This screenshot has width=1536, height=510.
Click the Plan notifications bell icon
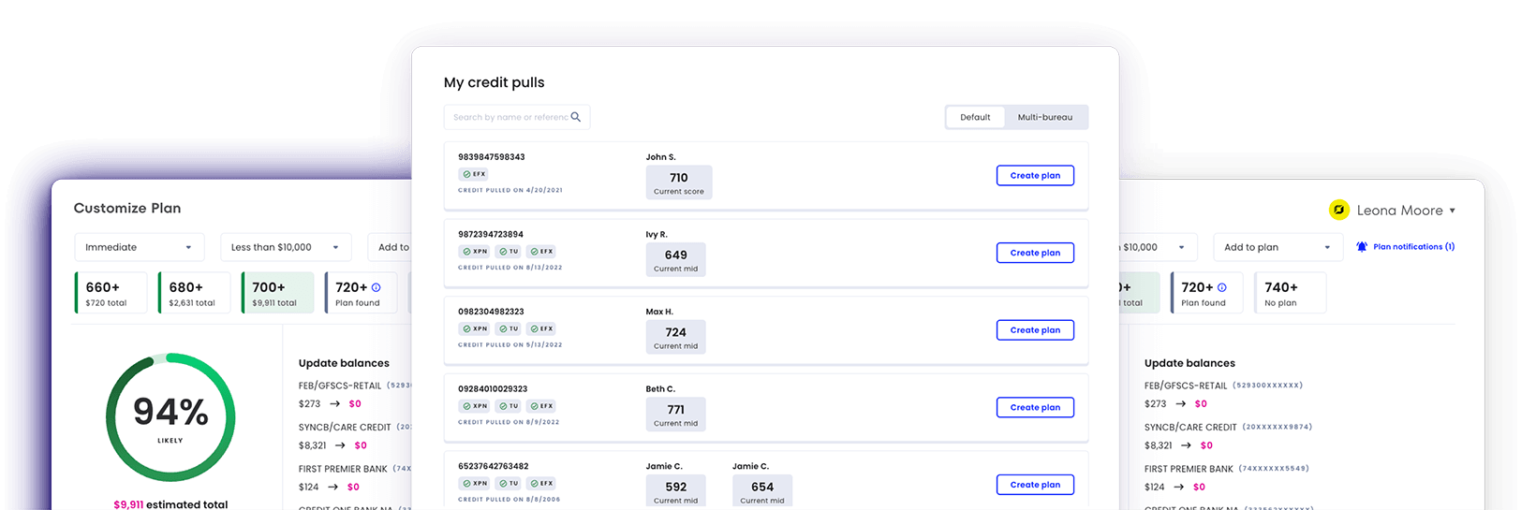[1361, 246]
